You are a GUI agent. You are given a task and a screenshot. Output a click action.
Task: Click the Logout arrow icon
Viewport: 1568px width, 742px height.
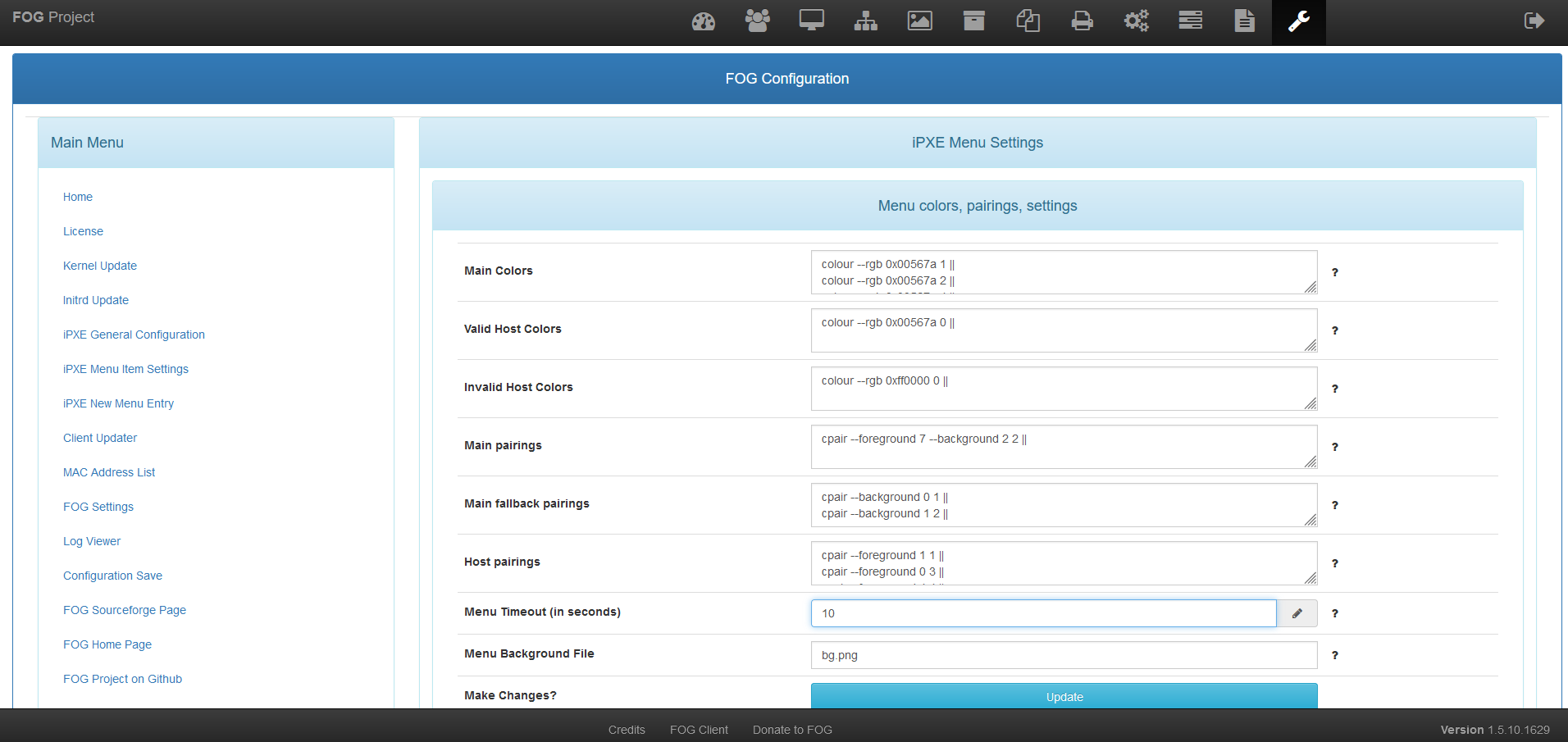point(1534,21)
